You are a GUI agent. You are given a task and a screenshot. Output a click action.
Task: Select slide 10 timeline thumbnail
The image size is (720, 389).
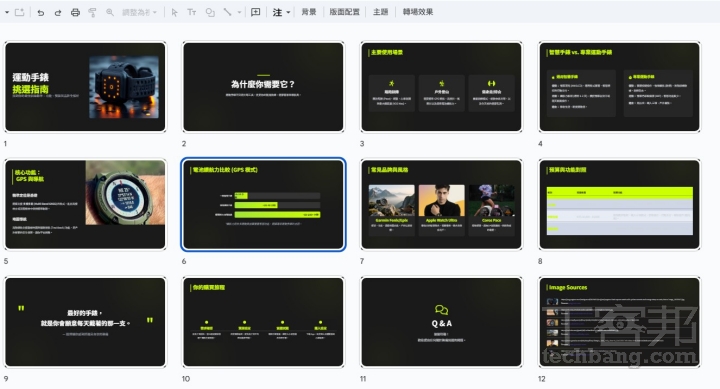click(x=263, y=322)
